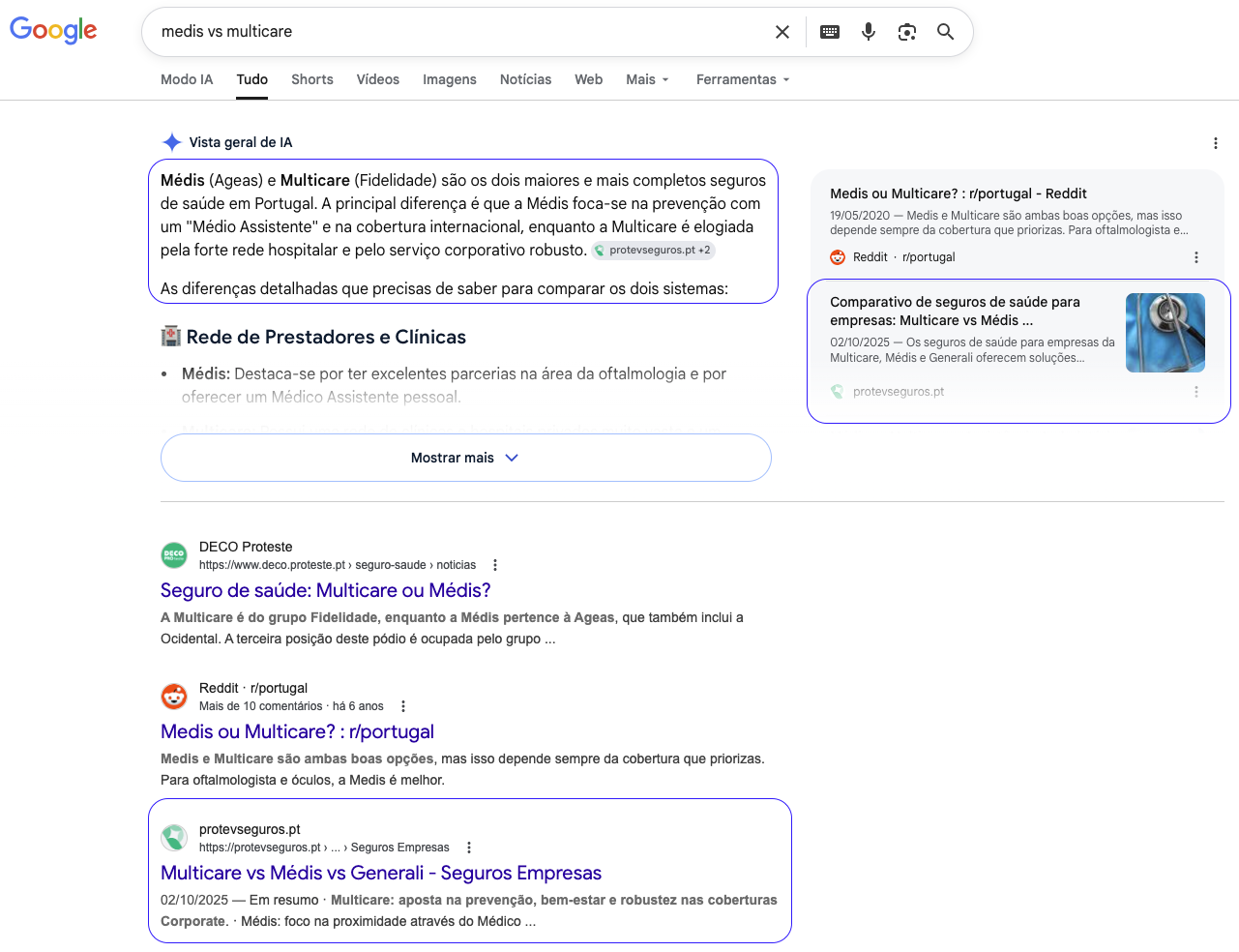Click the stethoscope thumbnail image

point(1165,333)
